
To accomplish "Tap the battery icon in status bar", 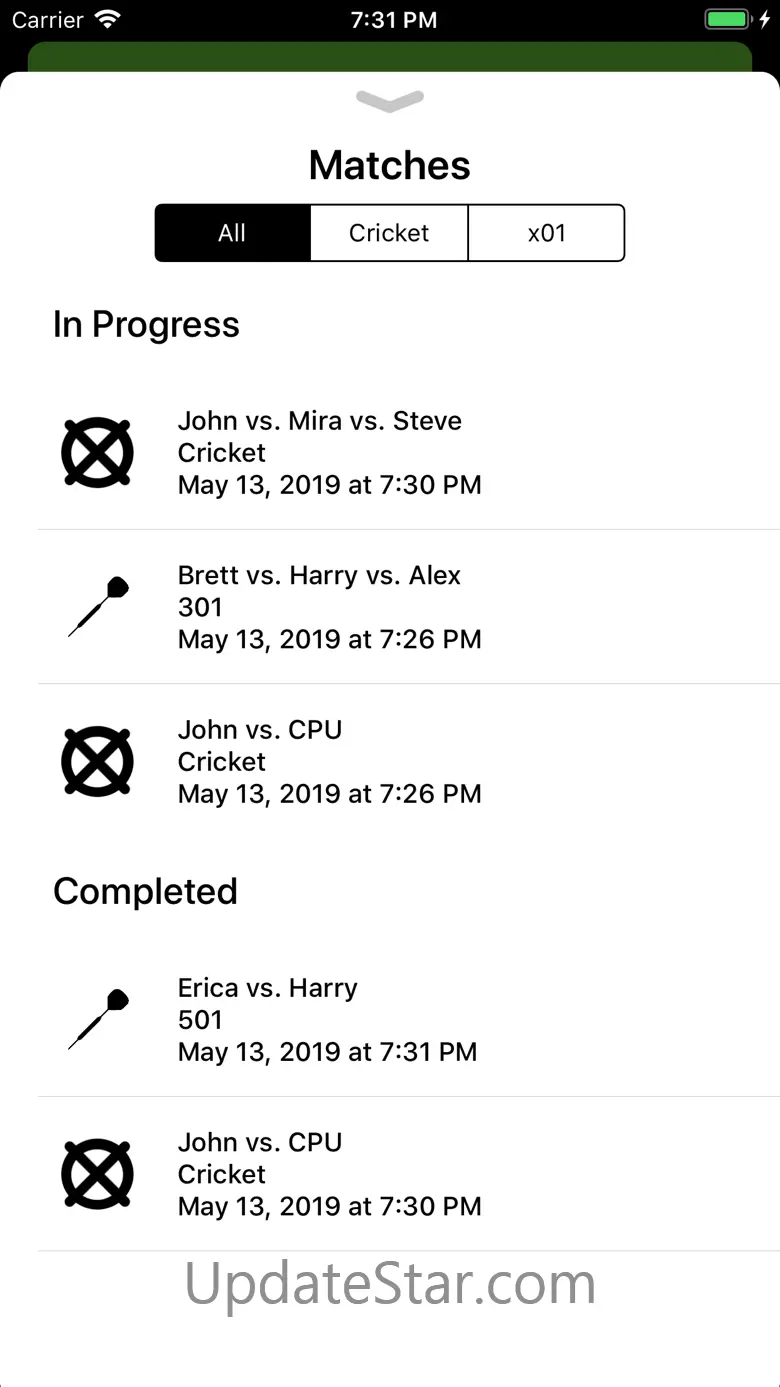I will [728, 20].
